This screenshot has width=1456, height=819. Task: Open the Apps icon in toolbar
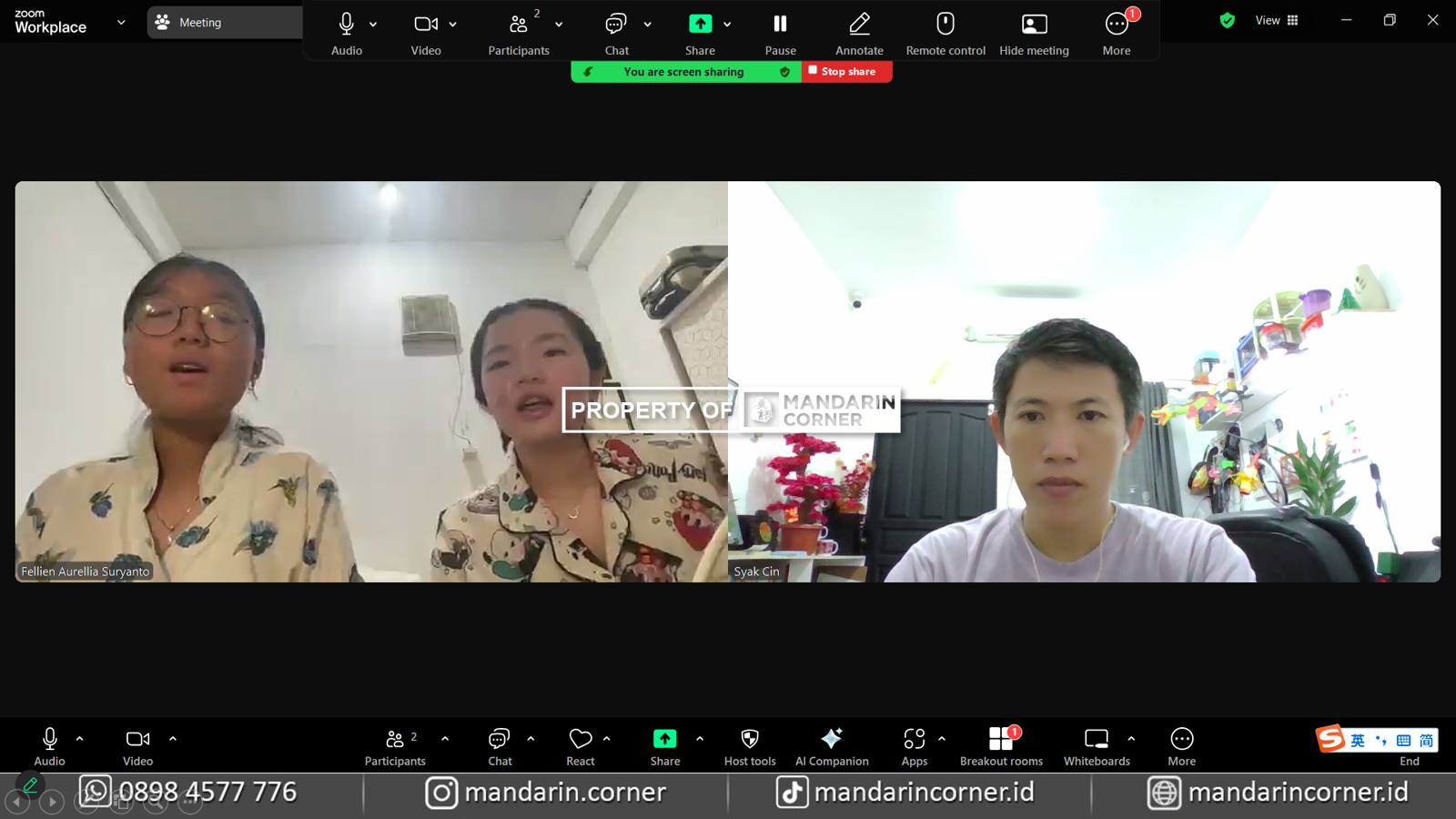coord(914,739)
